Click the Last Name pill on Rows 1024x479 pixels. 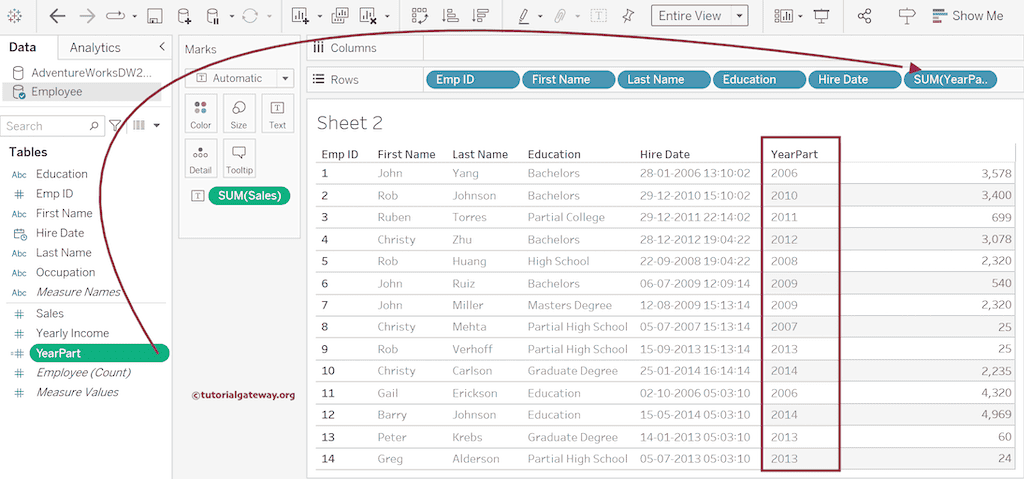664,79
